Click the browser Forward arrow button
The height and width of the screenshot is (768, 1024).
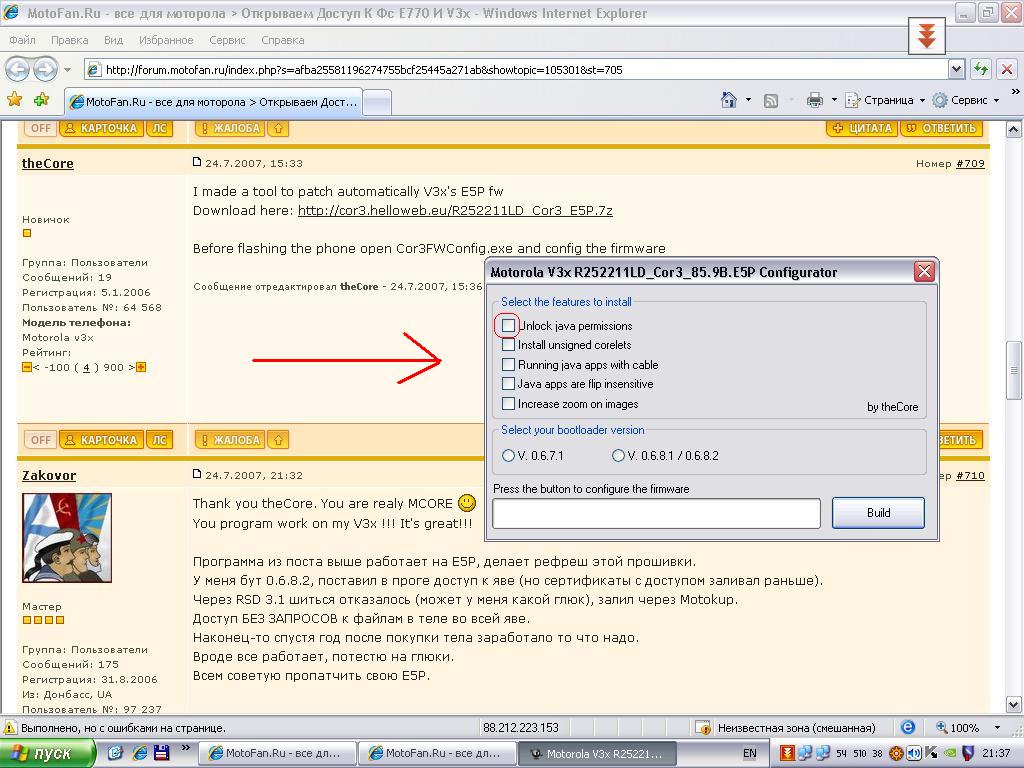click(x=45, y=69)
